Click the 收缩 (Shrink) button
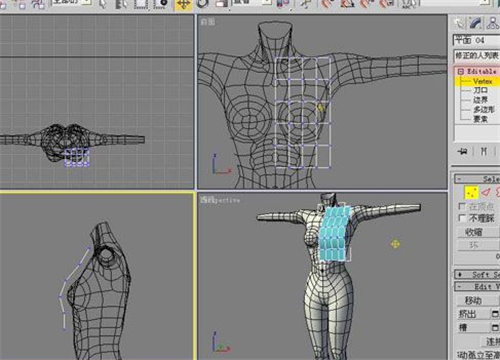The image size is (500, 360). 478,232
